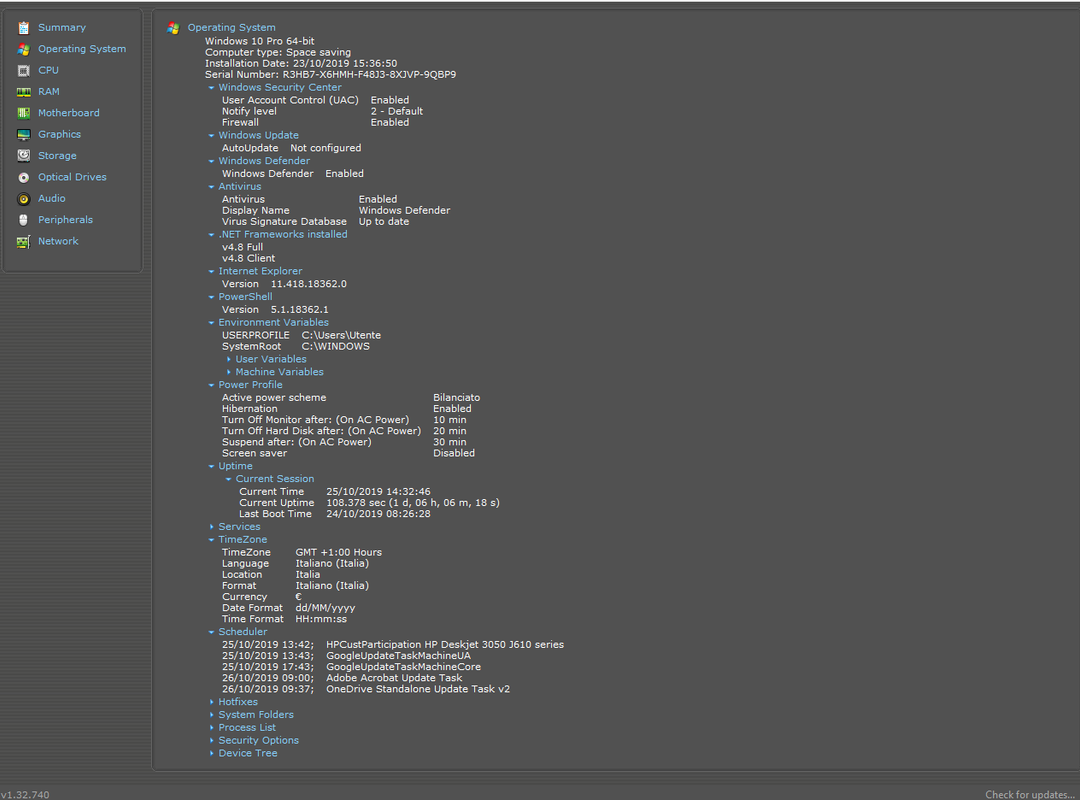Click the Active power scheme row
1080x800 pixels.
coord(351,398)
